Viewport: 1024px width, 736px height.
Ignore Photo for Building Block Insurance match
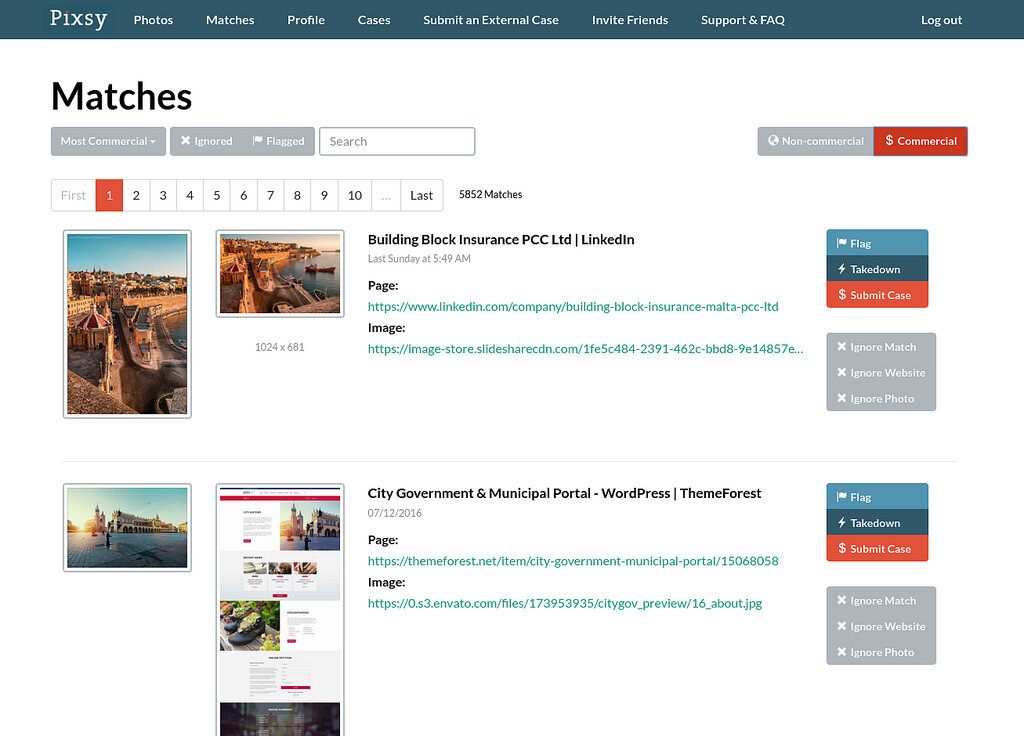(881, 398)
